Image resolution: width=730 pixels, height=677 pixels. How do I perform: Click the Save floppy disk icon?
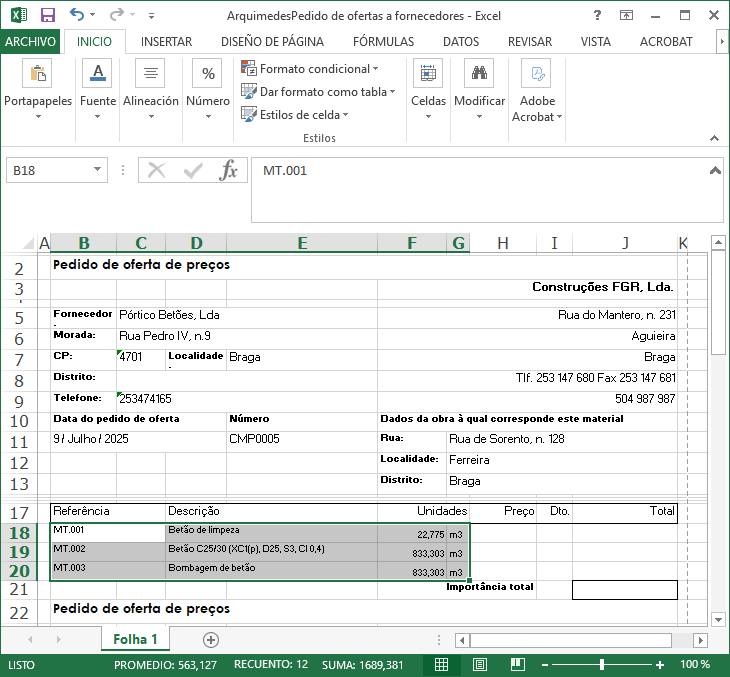tap(48, 15)
